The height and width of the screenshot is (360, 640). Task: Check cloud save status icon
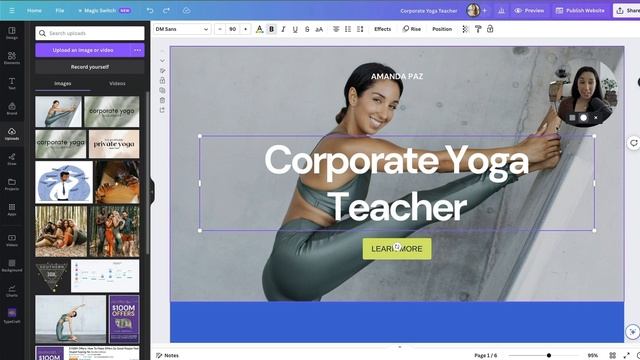coord(187,11)
